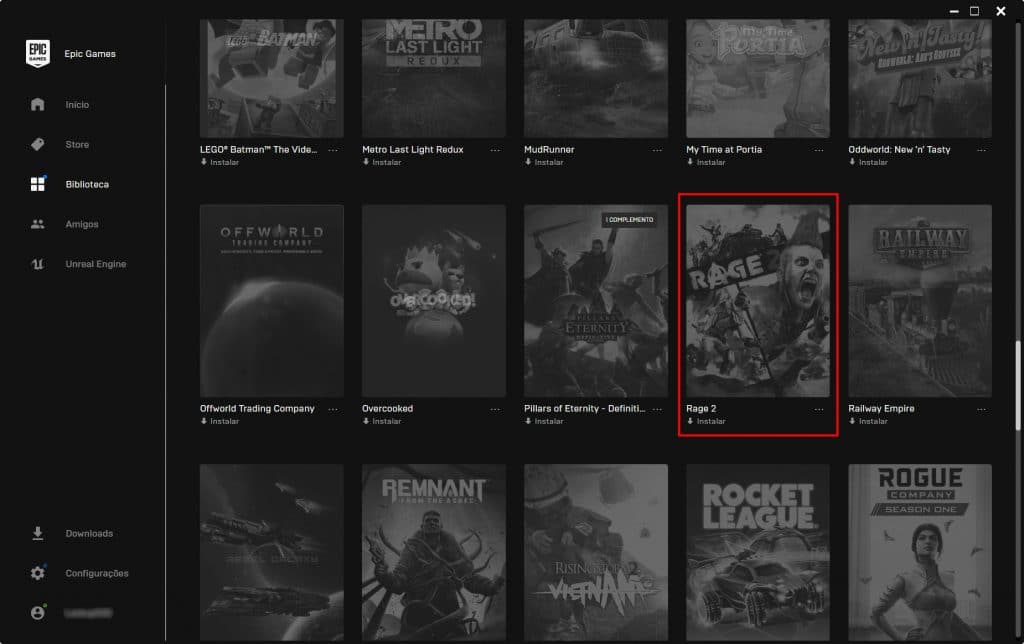Screen dimensions: 1024x644
Task: Open the user profile avatar icon
Action: pos(38,613)
